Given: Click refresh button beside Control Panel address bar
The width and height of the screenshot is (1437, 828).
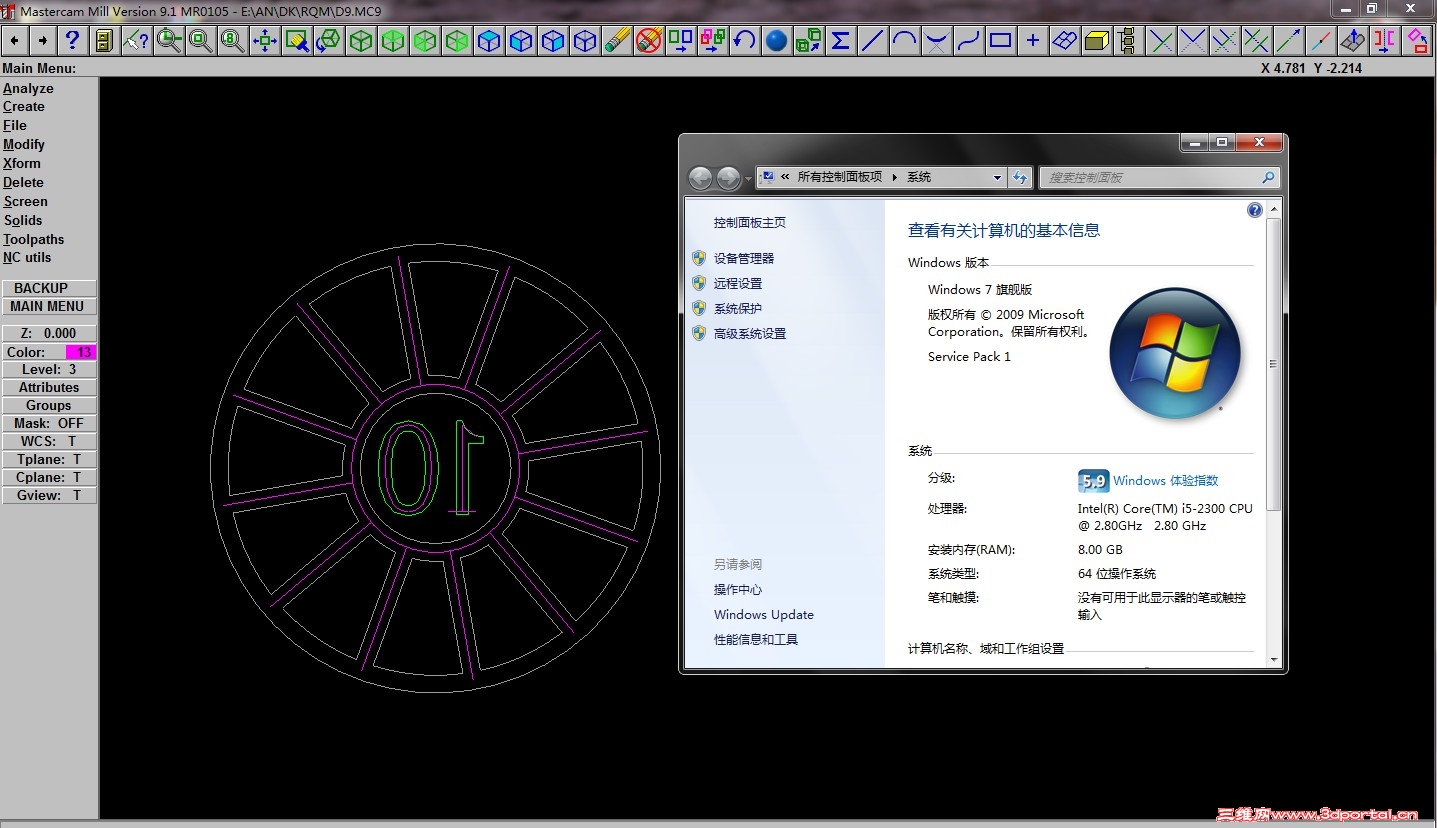Looking at the screenshot, I should pyautogui.click(x=1020, y=178).
